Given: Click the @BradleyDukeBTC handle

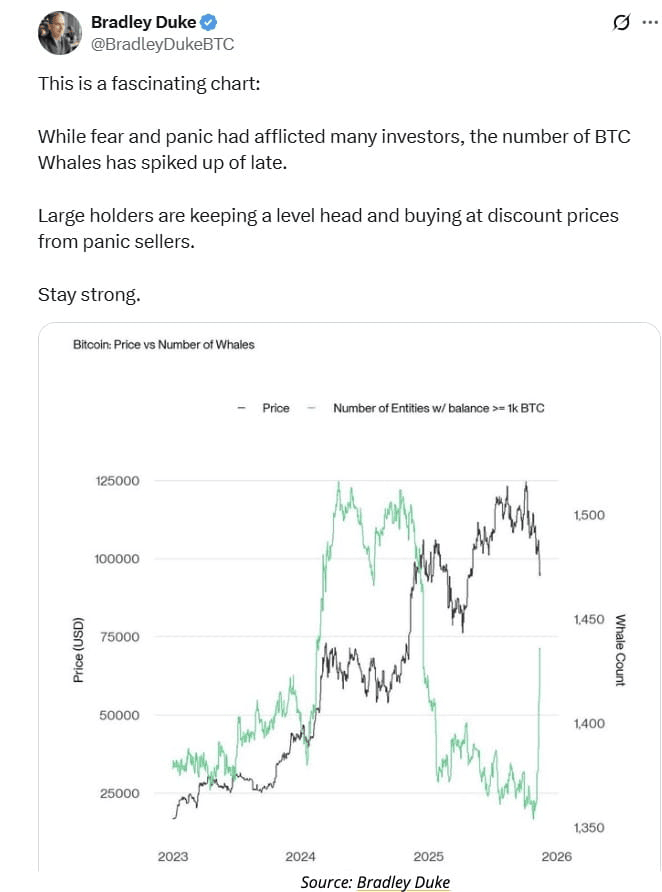Looking at the screenshot, I should [x=148, y=44].
